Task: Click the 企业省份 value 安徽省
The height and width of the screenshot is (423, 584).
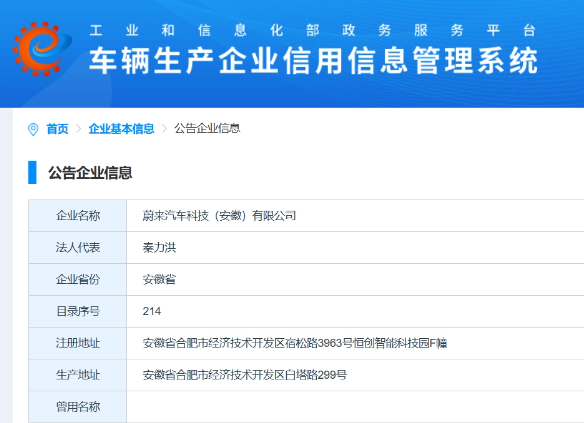Action: pos(159,279)
